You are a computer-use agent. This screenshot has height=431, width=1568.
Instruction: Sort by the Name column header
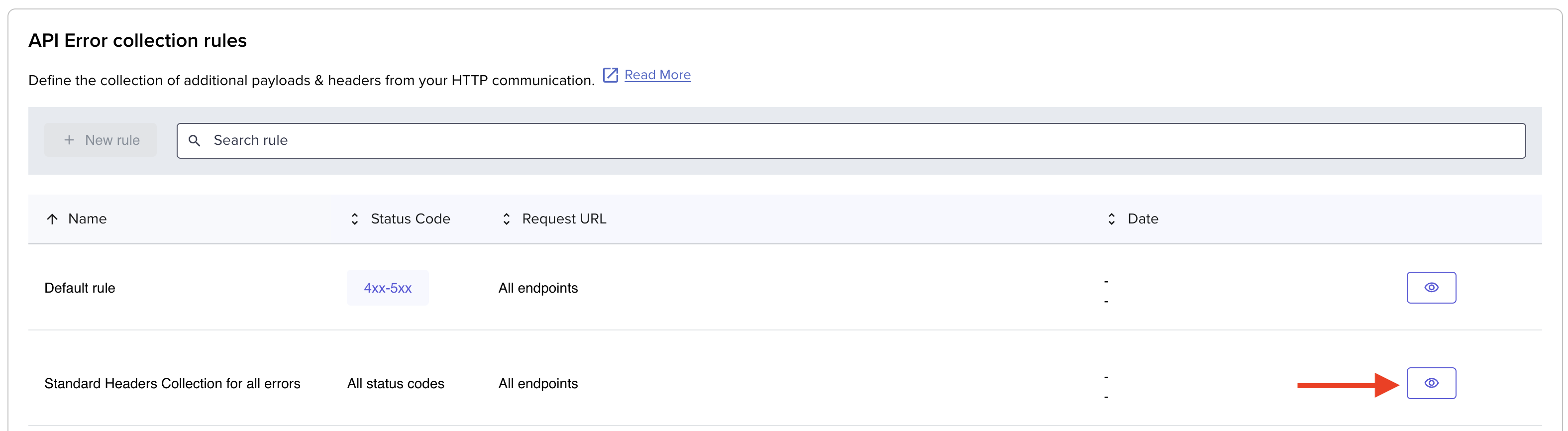(87, 218)
